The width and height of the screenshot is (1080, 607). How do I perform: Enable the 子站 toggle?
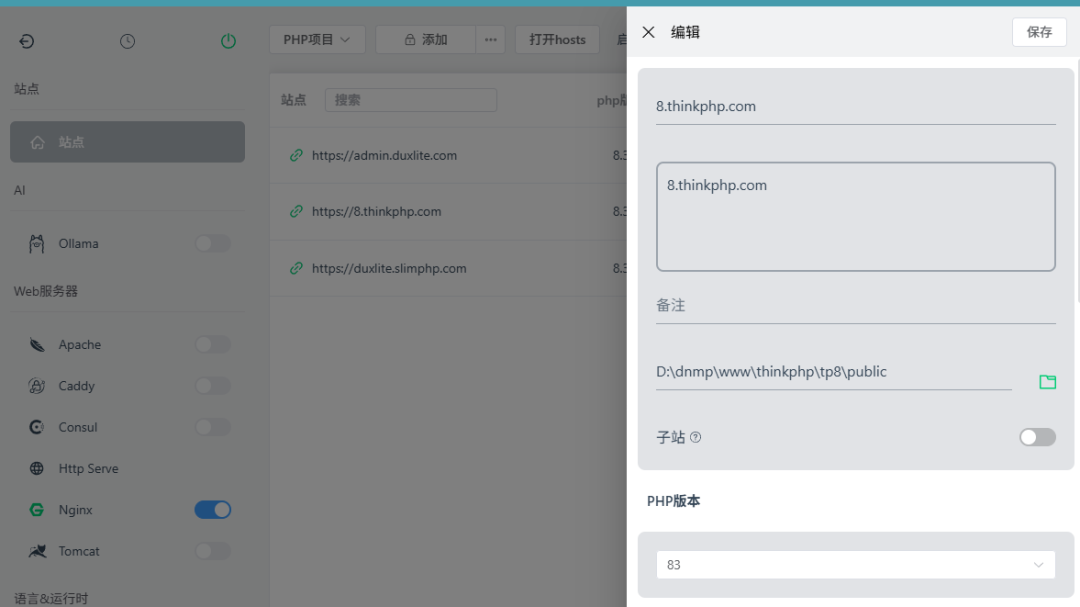[x=1037, y=437]
